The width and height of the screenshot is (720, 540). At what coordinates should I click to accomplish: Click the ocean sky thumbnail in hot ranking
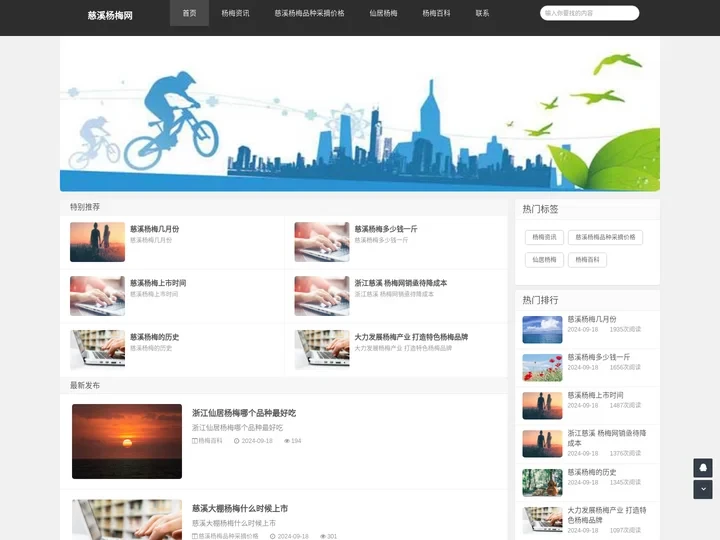[x=542, y=330]
